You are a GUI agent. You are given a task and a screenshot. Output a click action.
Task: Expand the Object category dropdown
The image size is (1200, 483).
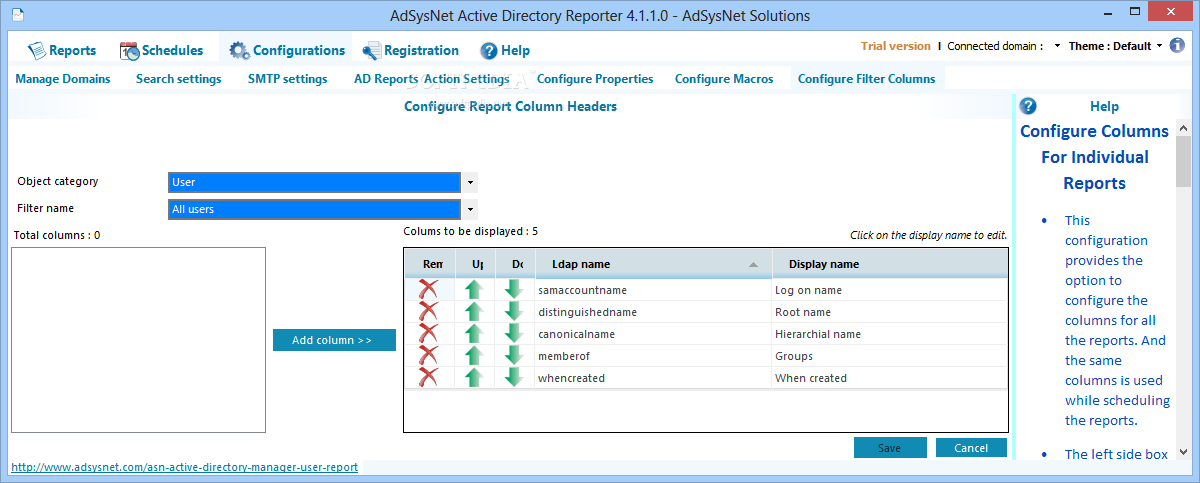pyautogui.click(x=471, y=182)
